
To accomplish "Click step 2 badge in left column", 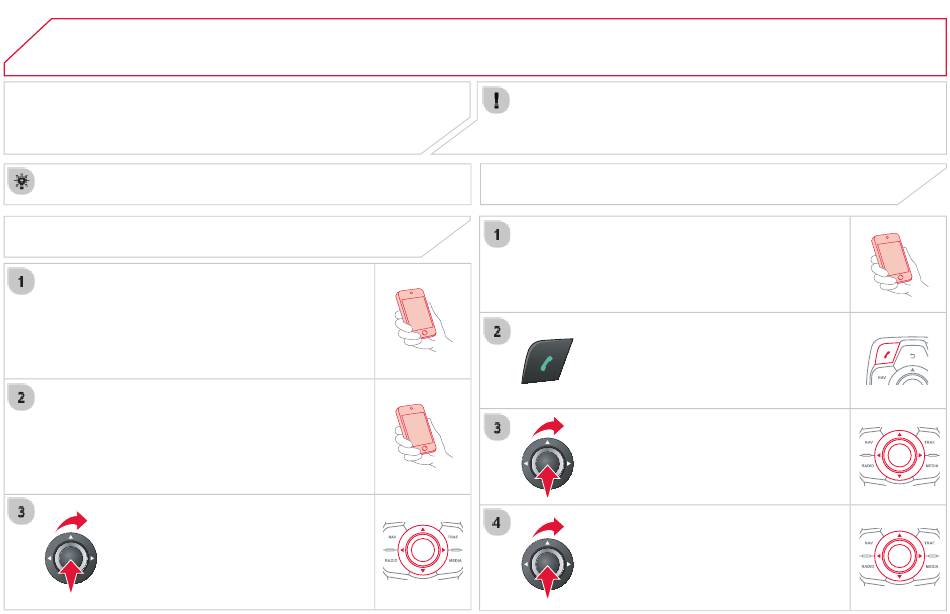I will click(x=22, y=398).
